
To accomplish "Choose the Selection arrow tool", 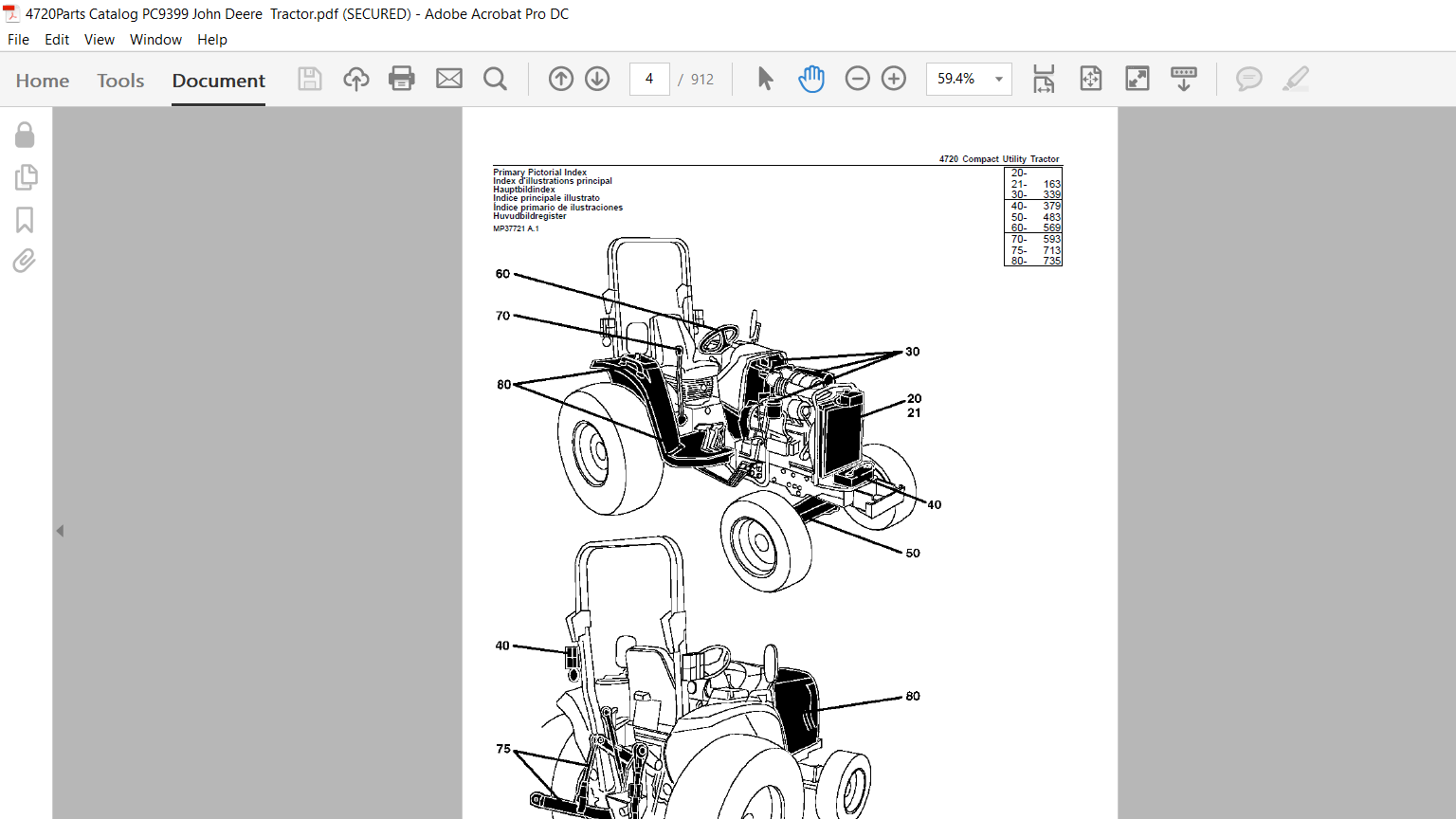I will pos(766,79).
